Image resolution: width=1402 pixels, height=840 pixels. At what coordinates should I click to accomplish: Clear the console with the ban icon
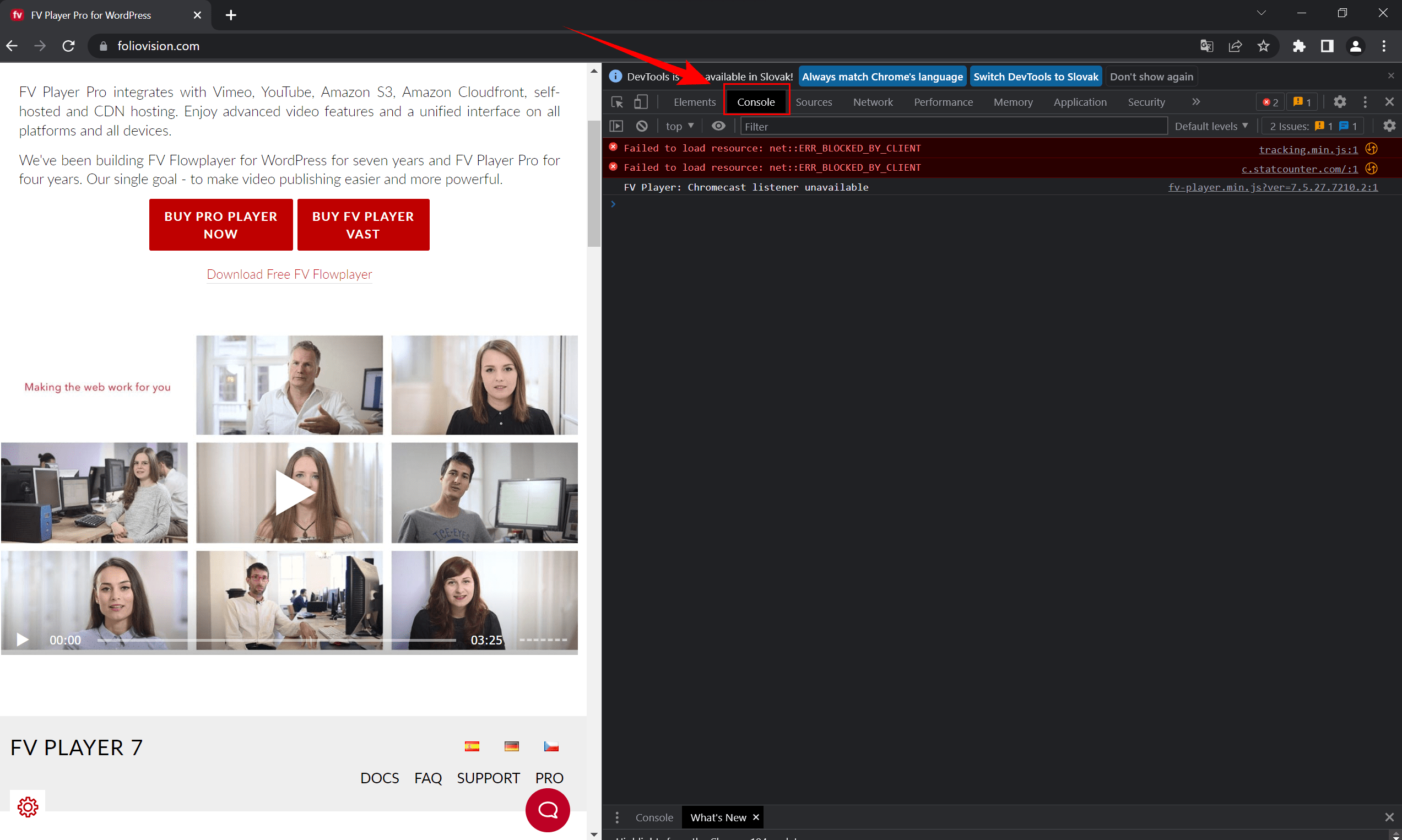(641, 126)
